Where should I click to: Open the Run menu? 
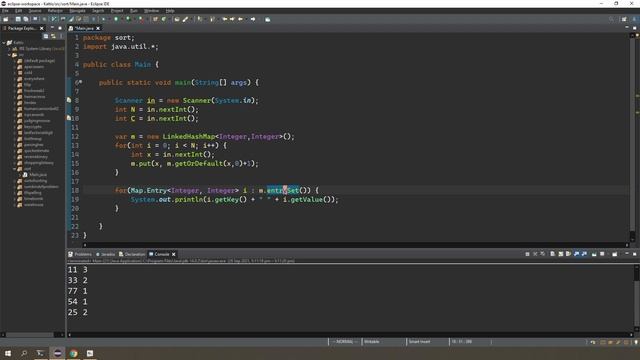pos(133,11)
